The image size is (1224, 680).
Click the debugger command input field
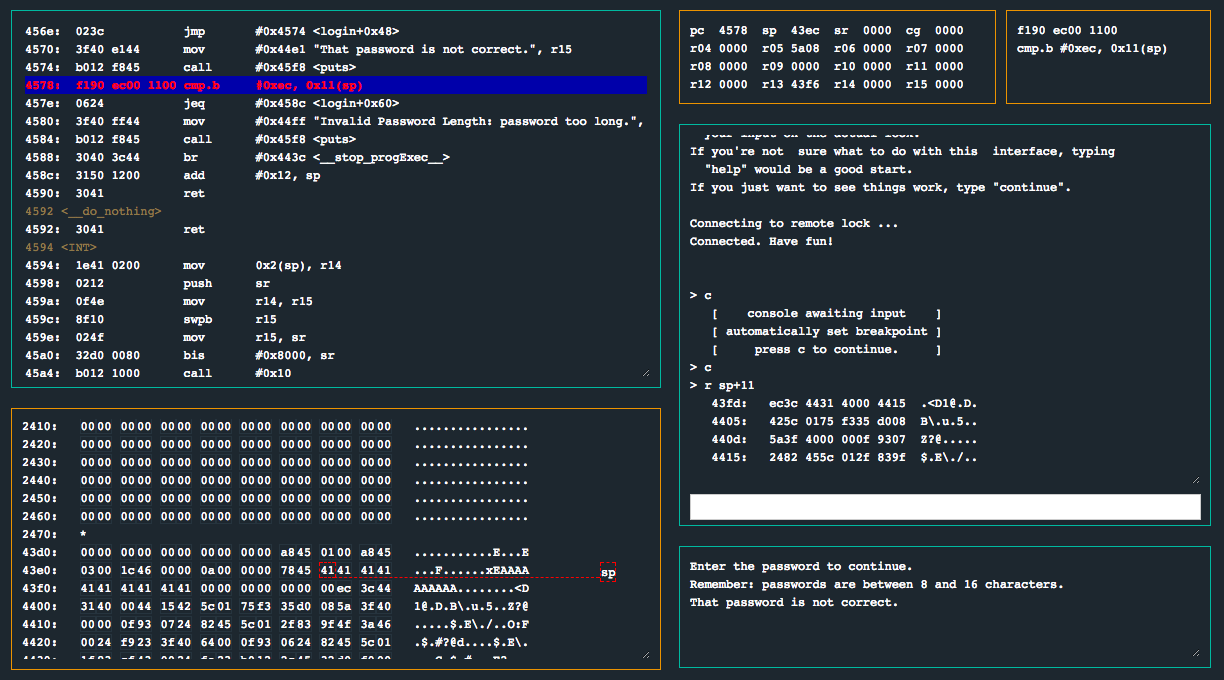[944, 507]
